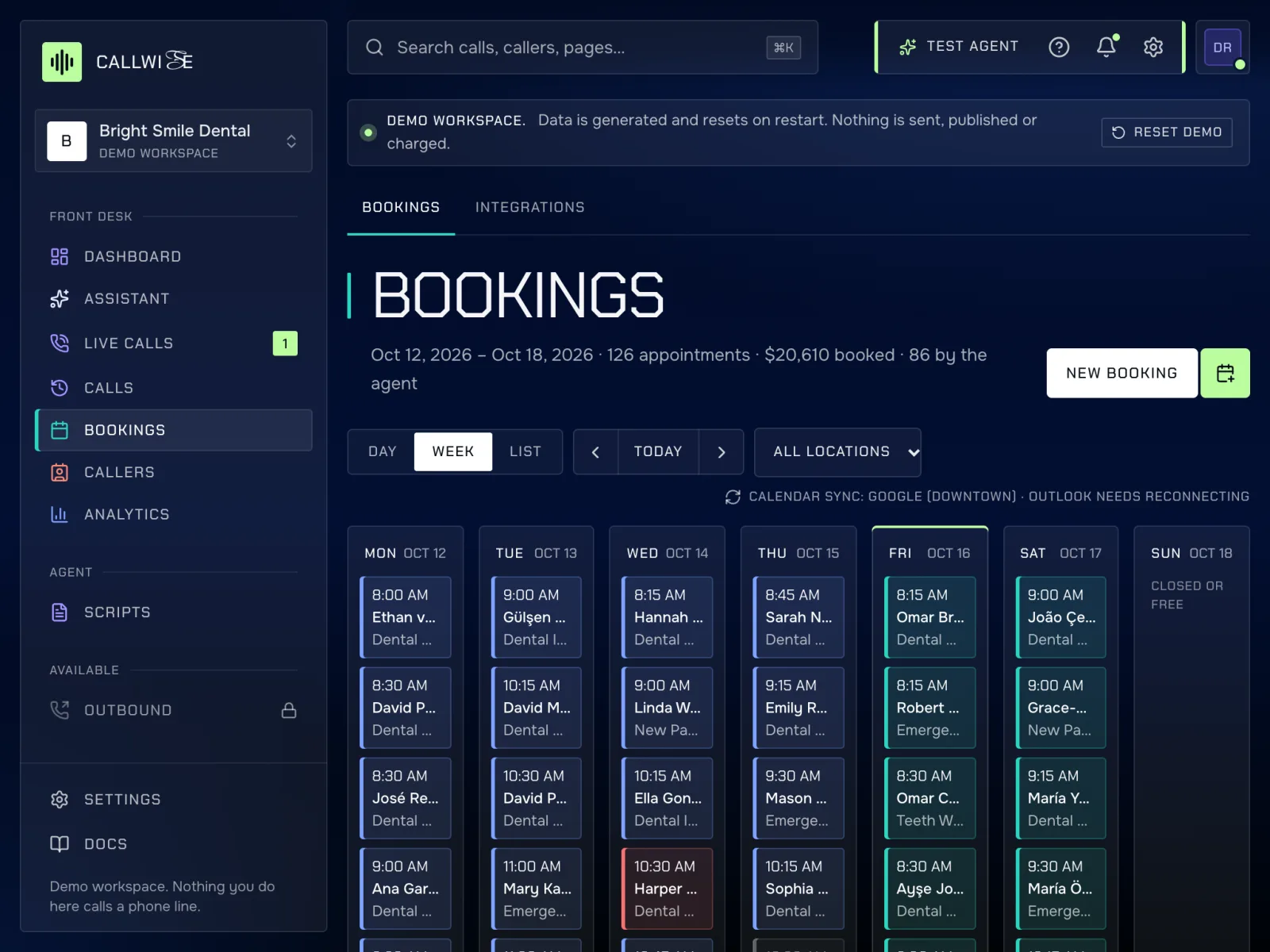Open Scripts in the sidebar
1270x952 pixels.
tap(173, 612)
